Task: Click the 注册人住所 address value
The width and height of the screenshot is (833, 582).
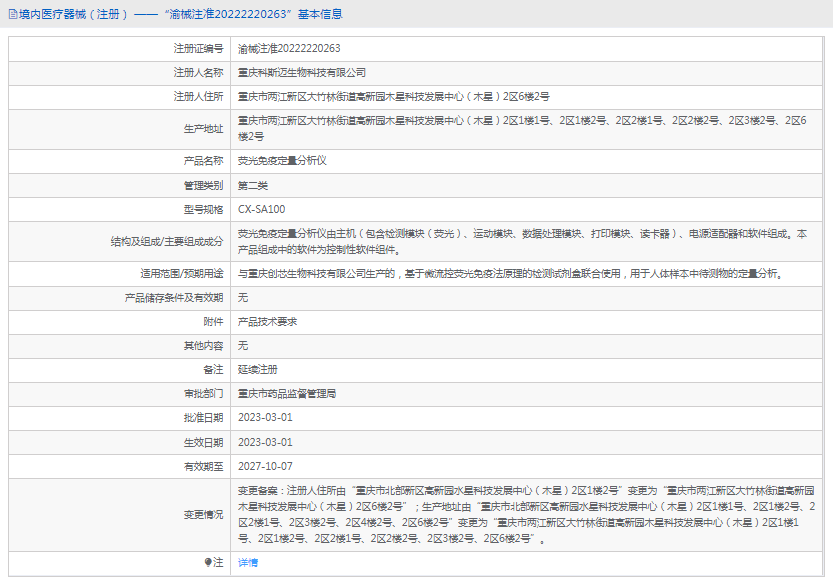Action: pos(394,97)
